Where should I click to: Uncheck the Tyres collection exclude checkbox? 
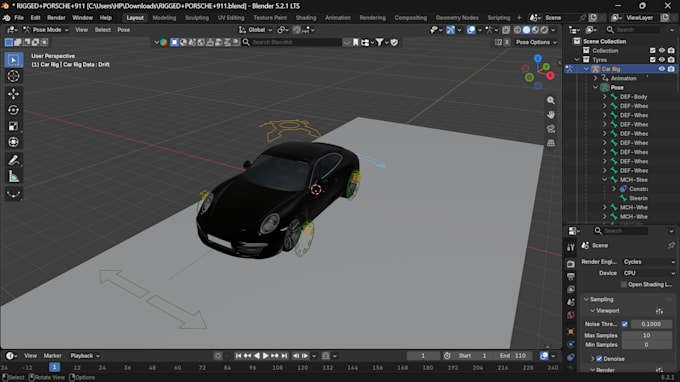tap(653, 60)
